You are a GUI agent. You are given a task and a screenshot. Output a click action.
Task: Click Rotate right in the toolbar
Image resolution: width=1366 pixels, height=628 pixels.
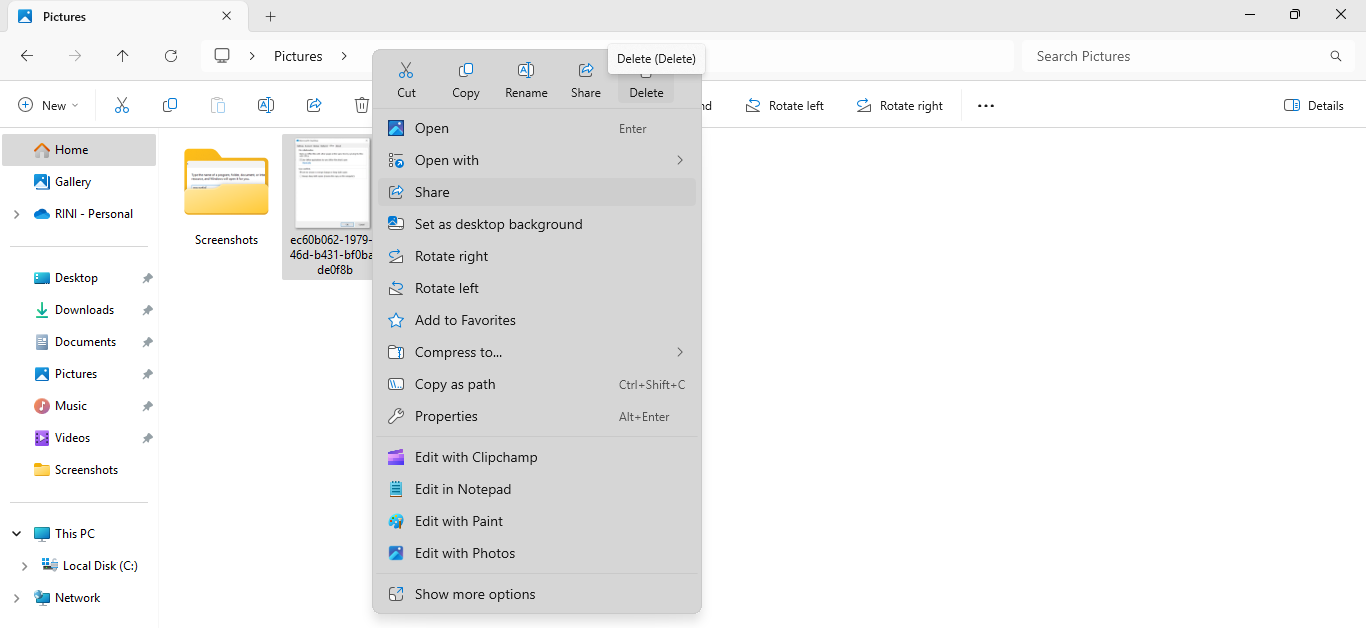(x=900, y=105)
